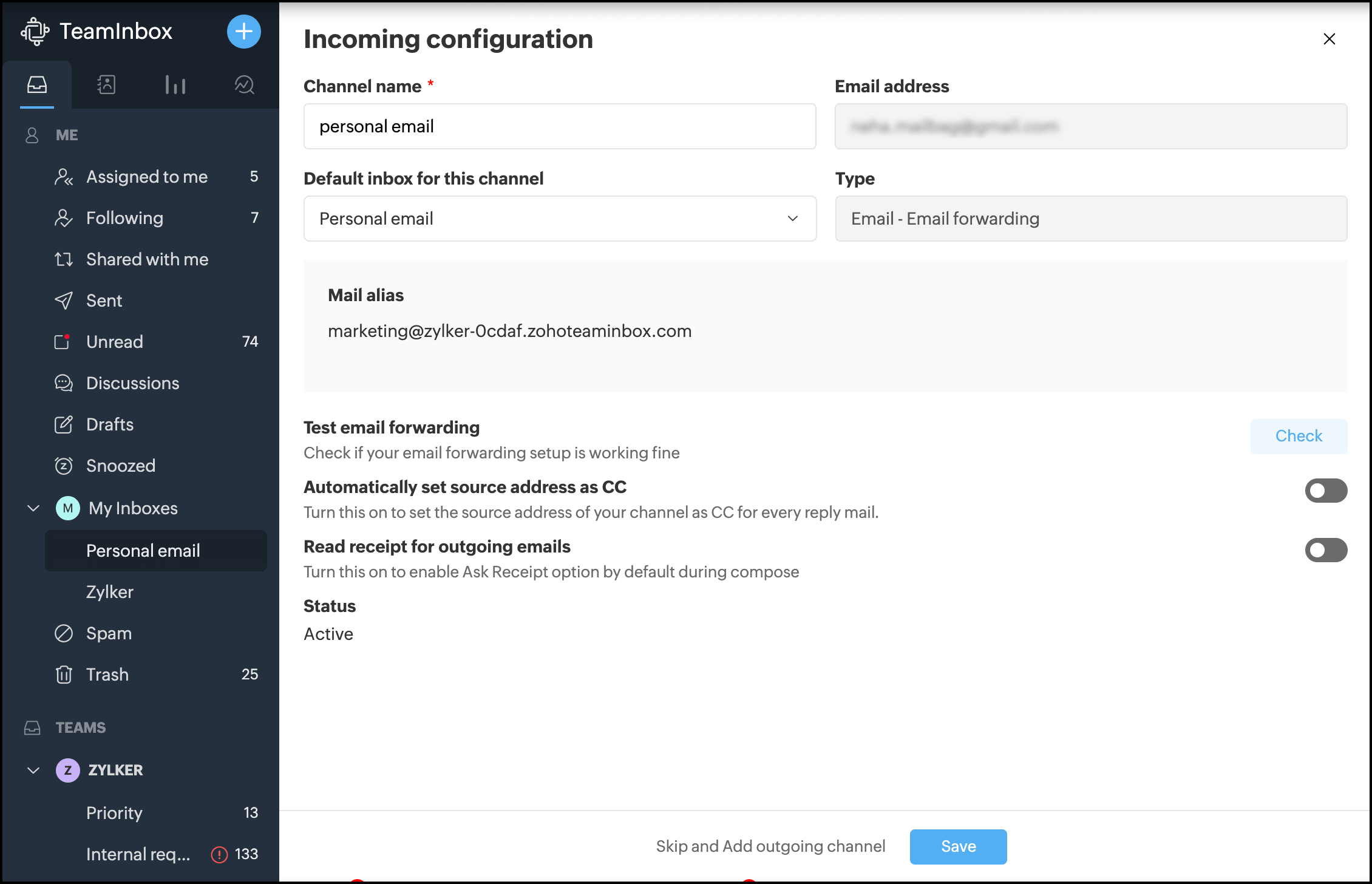Viewport: 1372px width, 884px height.
Task: Click the ZYLKER Z avatar
Action: point(68,770)
